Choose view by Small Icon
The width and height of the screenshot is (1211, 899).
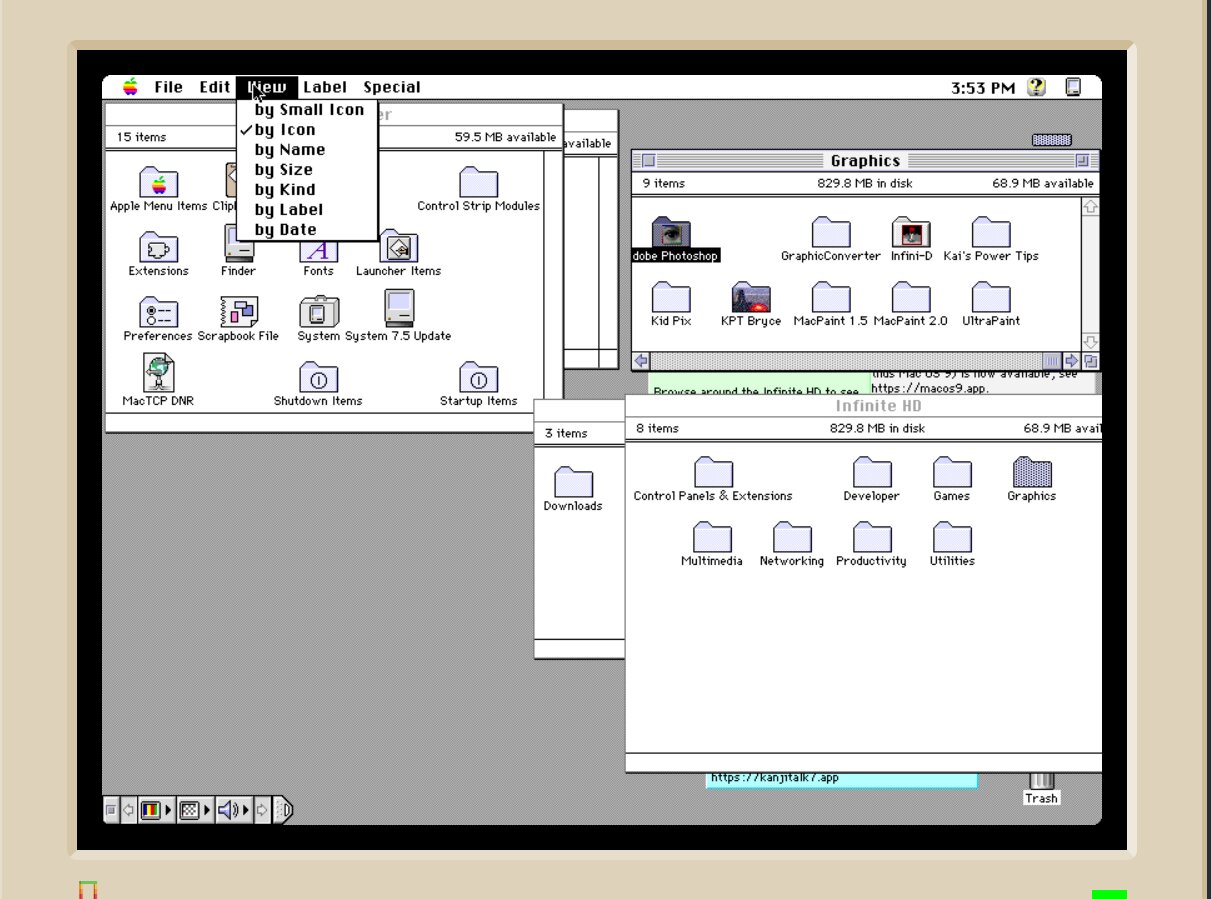[x=308, y=110]
